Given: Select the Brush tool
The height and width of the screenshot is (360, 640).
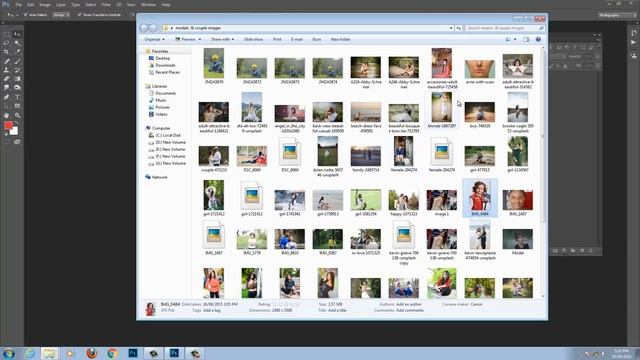Looking at the screenshot, I should [17, 61].
